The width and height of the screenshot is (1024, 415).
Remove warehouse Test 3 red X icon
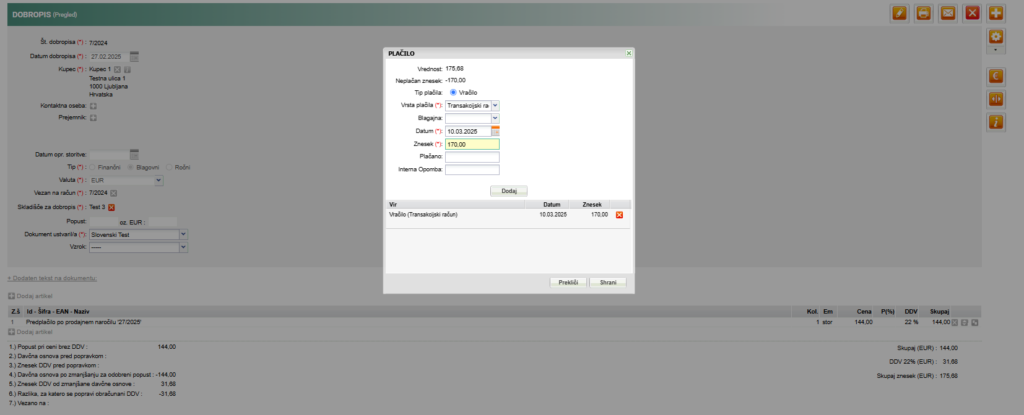[x=112, y=207]
